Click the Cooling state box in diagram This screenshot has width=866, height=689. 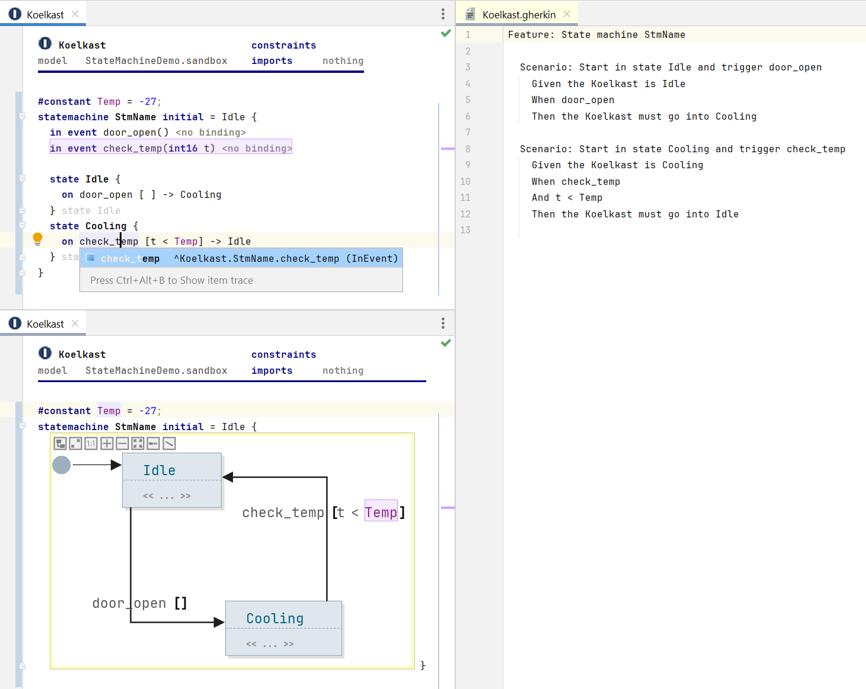coord(274,618)
